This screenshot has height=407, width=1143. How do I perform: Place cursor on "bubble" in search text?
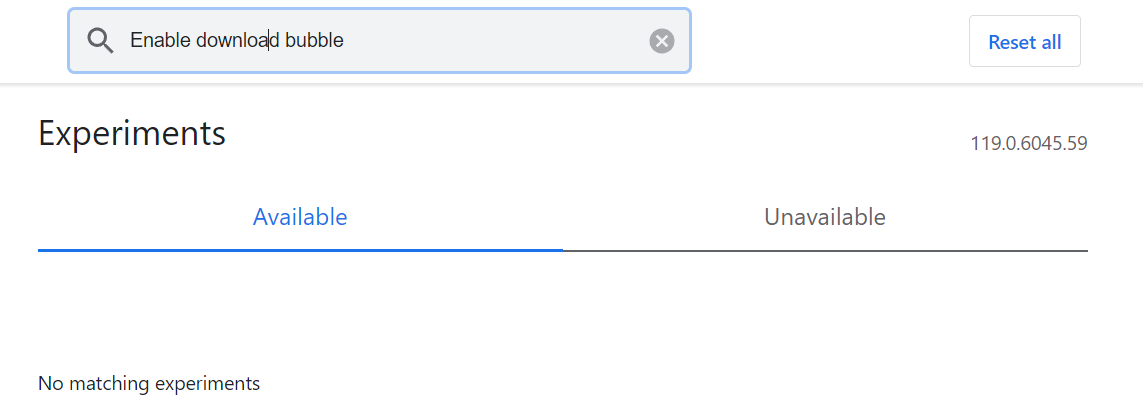tap(314, 41)
